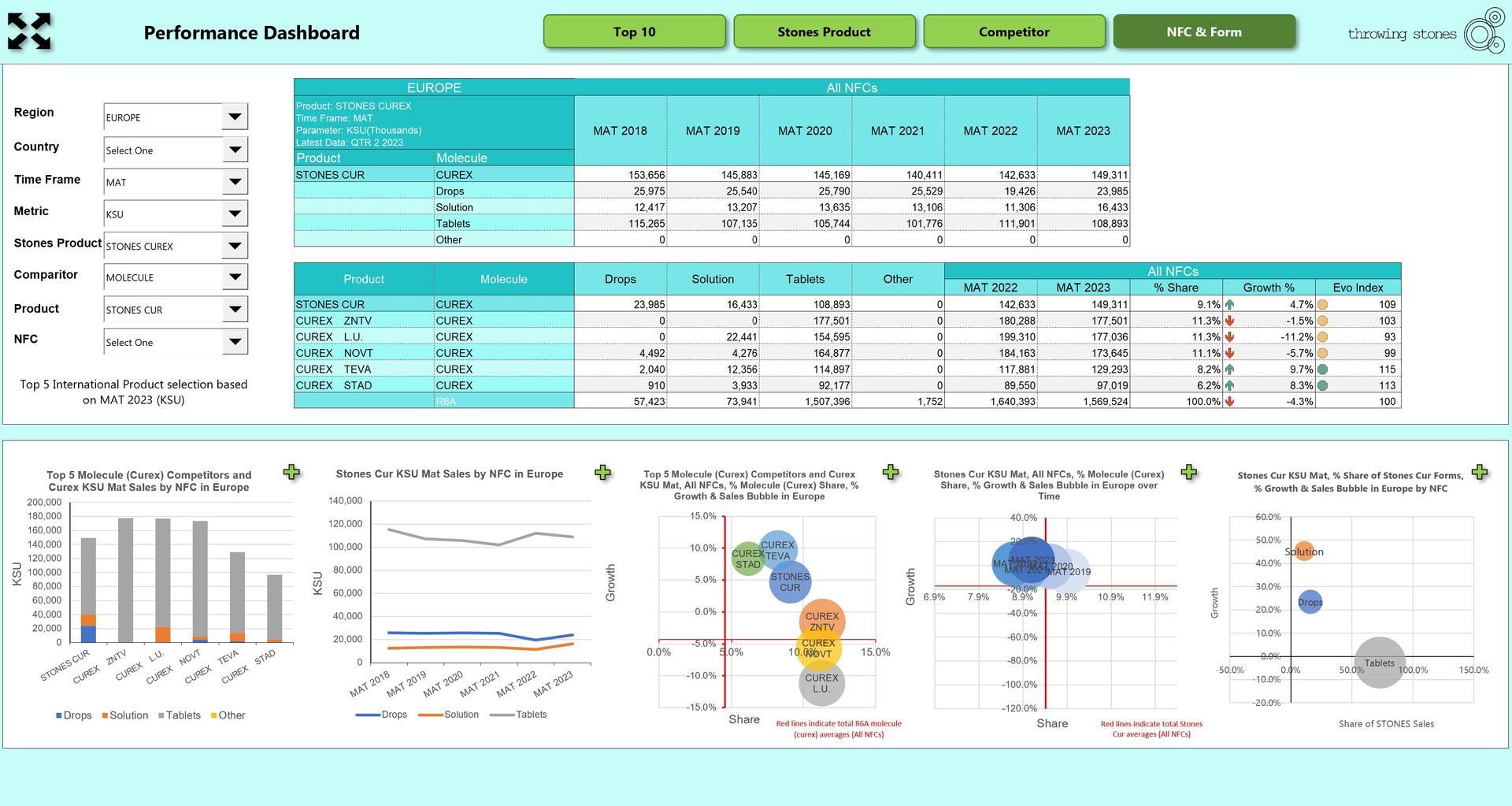Expand the Stones Cur KSU line chart with the plus icon

click(602, 472)
